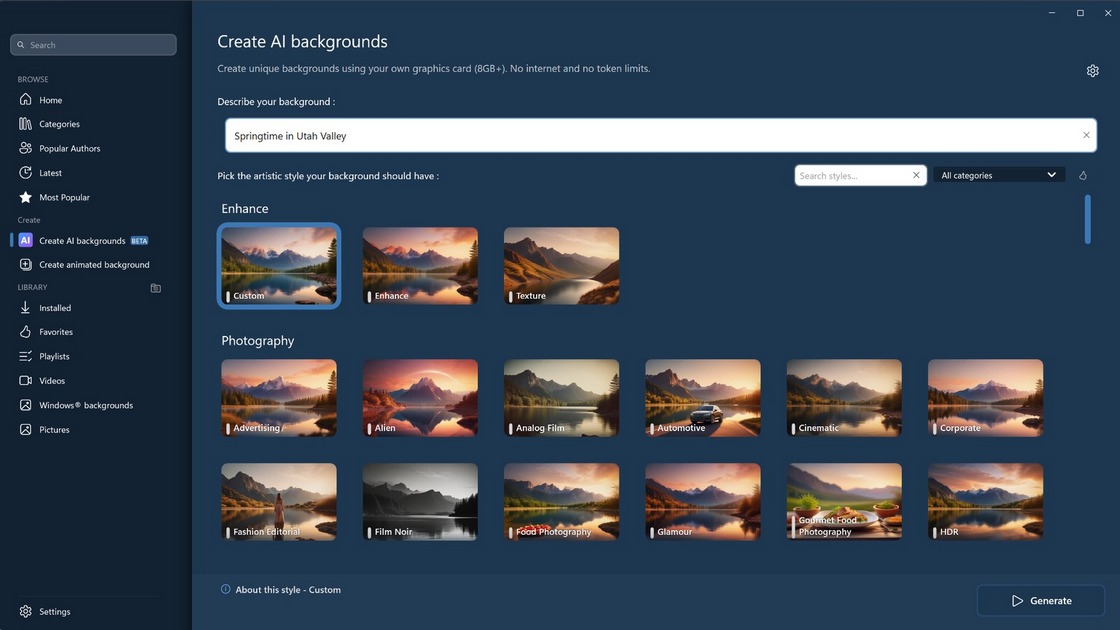This screenshot has width=1120, height=630.
Task: Choose the Analog Film style
Action: click(561, 398)
